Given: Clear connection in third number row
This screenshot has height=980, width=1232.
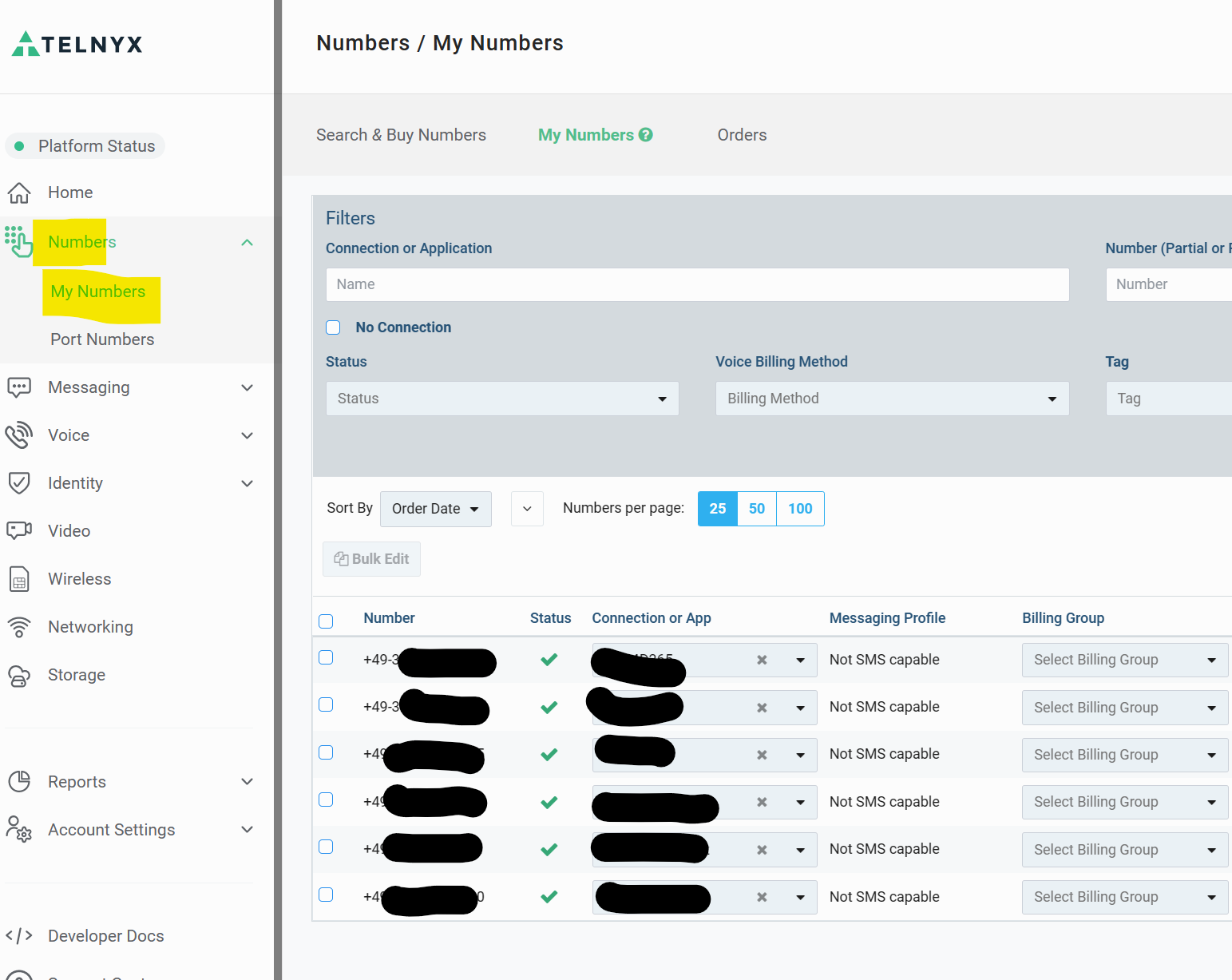Looking at the screenshot, I should (x=762, y=755).
